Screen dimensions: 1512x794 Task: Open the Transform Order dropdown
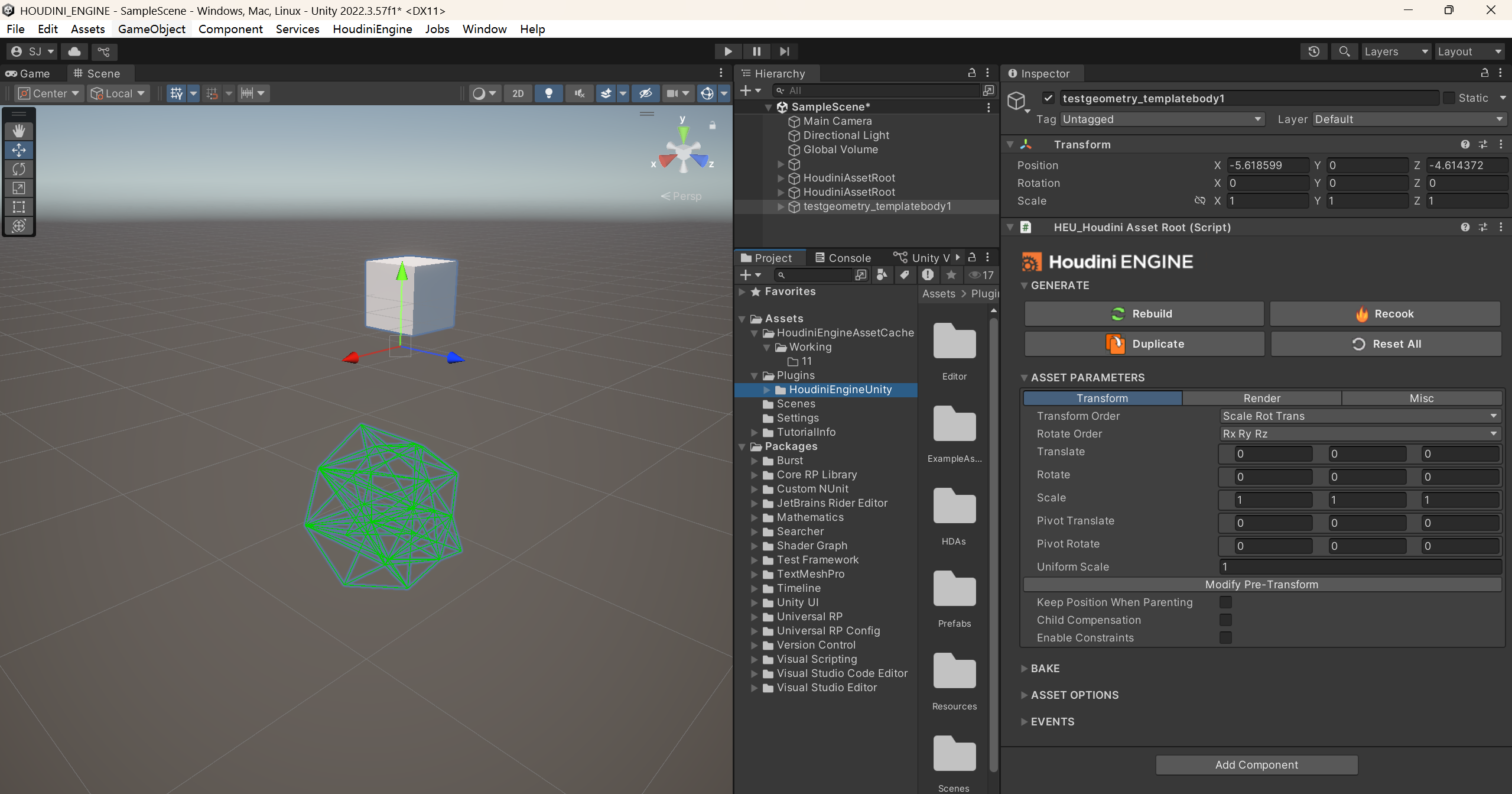pyautogui.click(x=1358, y=416)
